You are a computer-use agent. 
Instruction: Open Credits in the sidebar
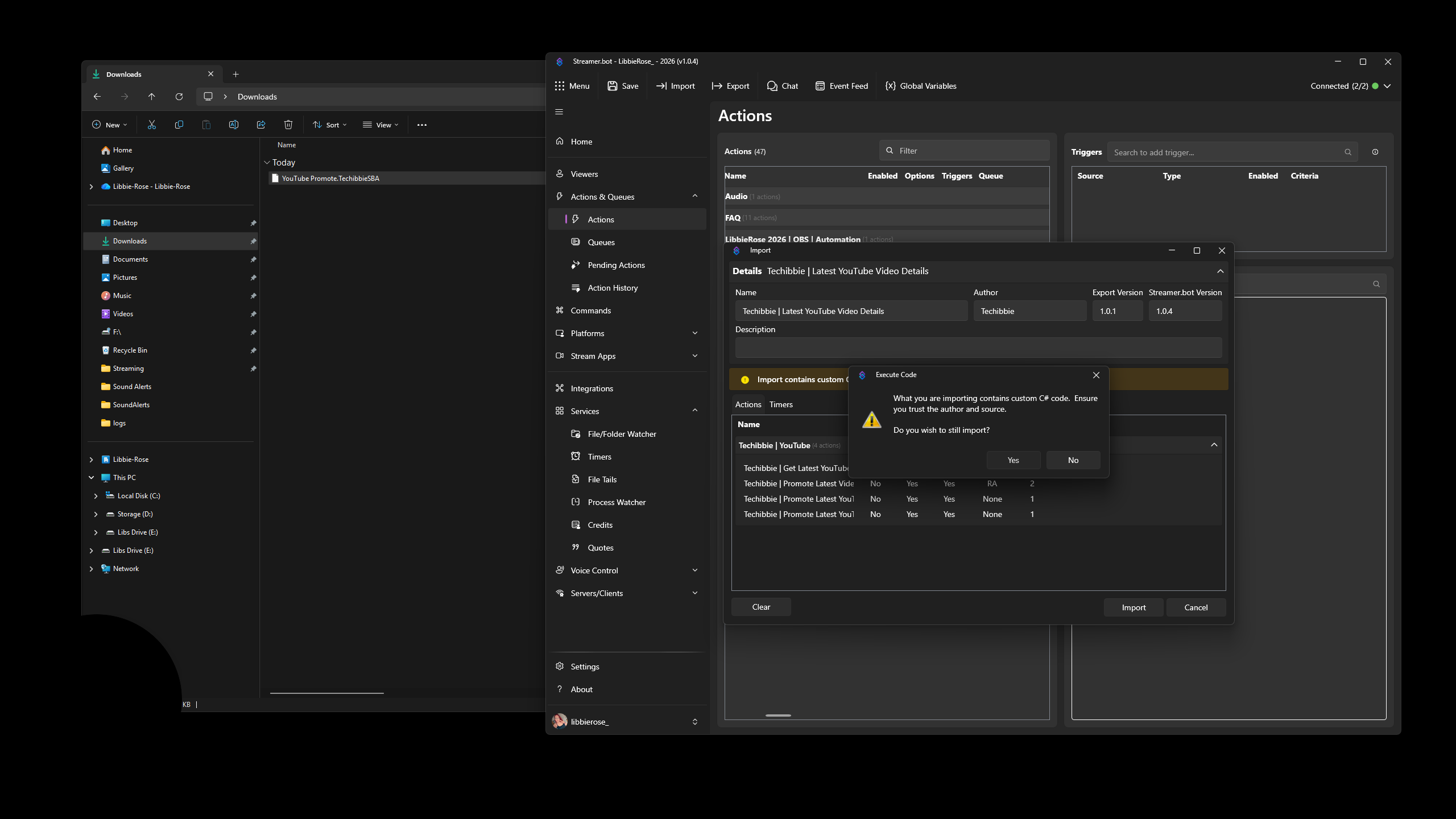(x=627, y=525)
